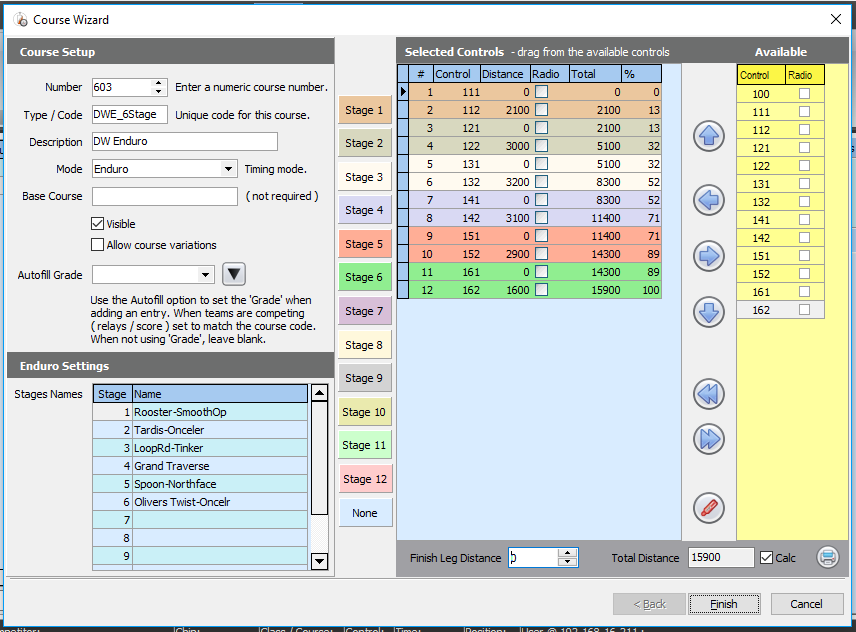
Task: Enable Allow course variations
Action: click(x=97, y=245)
